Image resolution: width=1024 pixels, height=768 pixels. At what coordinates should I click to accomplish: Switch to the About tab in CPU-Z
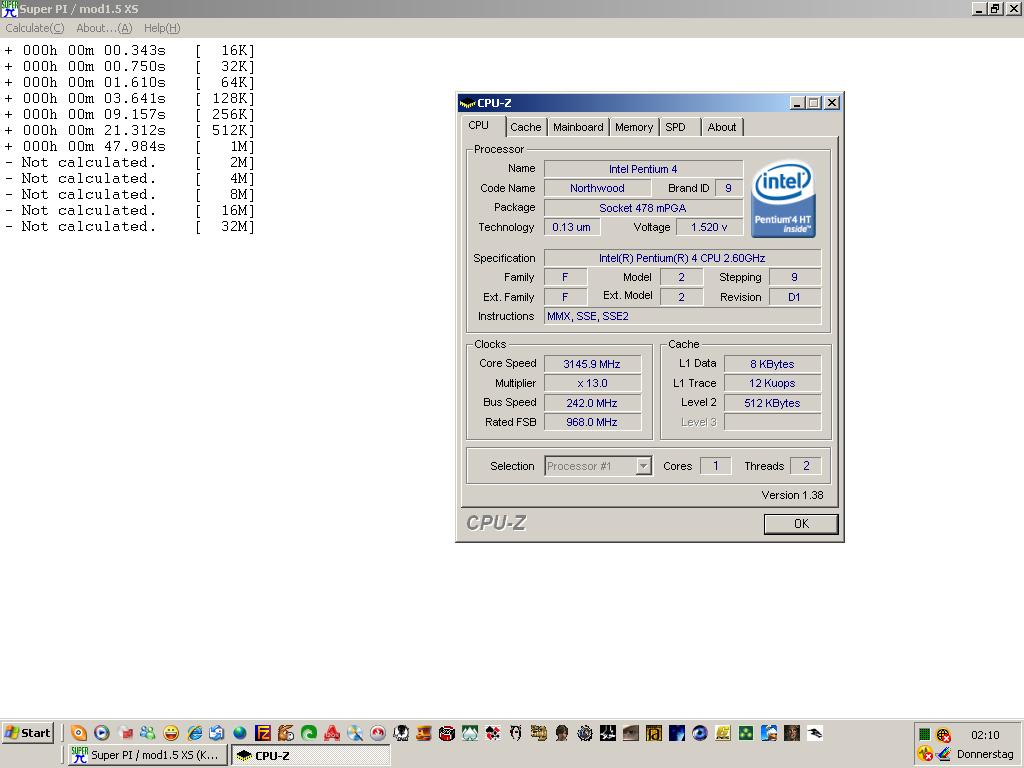(722, 127)
